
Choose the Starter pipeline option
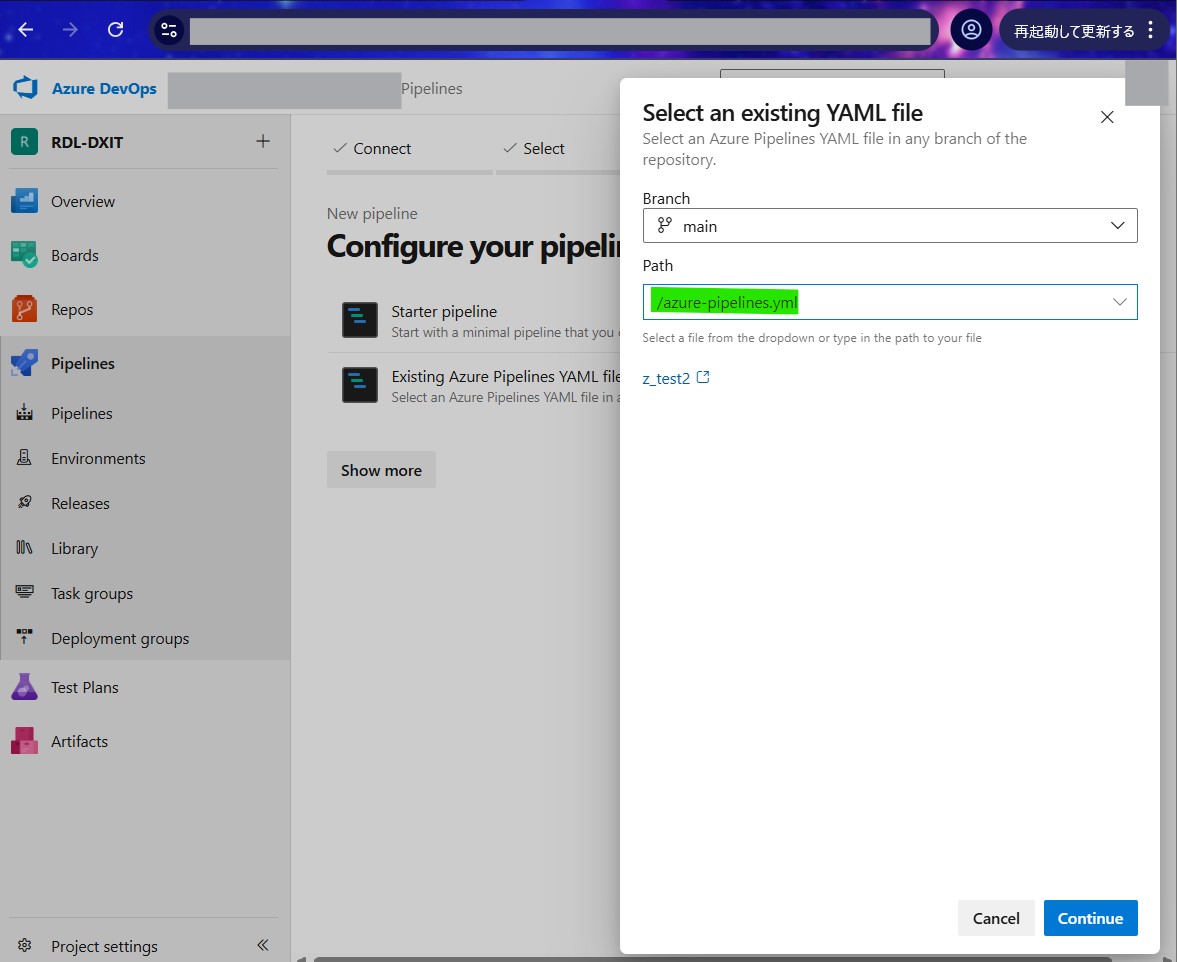pyautogui.click(x=474, y=320)
